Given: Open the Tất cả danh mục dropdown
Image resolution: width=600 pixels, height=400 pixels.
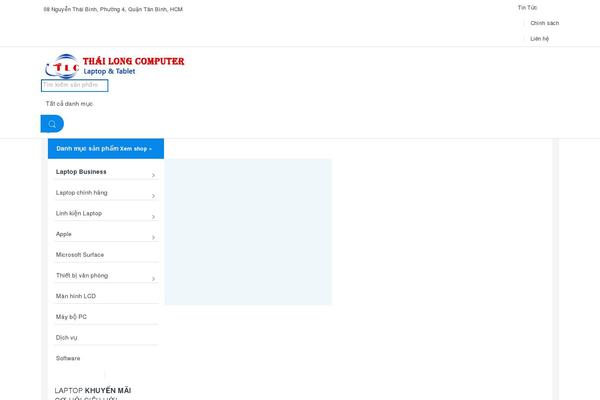Looking at the screenshot, I should [69, 104].
